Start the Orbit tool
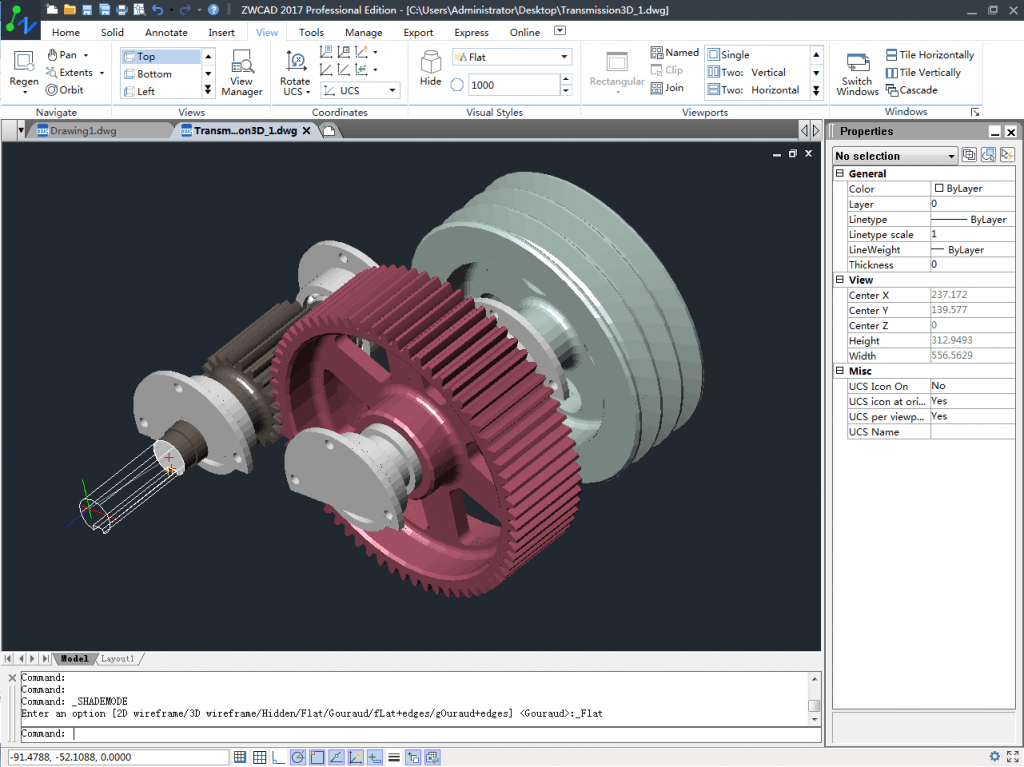This screenshot has height=767, width=1024. (x=64, y=90)
